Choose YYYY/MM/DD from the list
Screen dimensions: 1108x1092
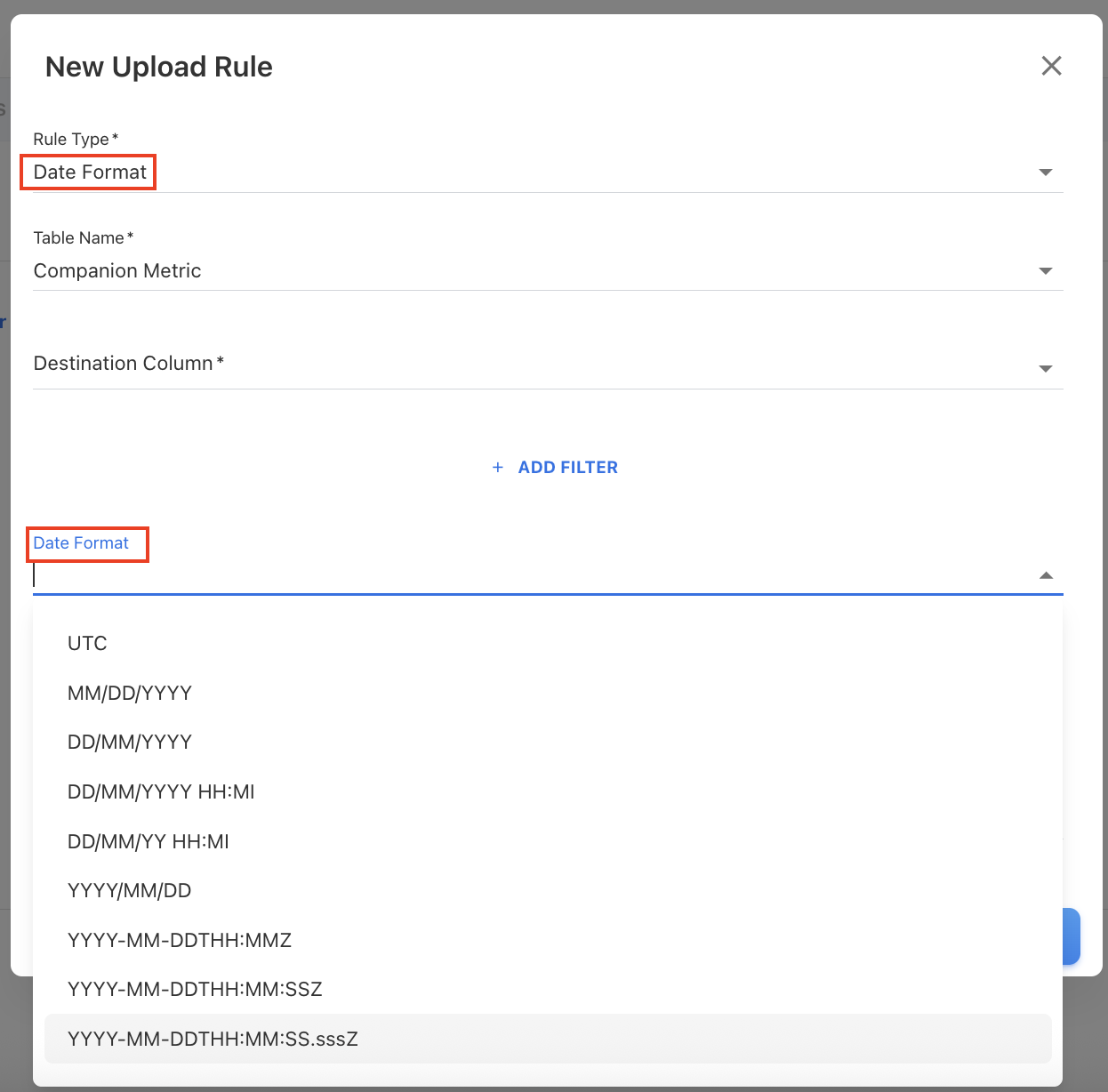(x=130, y=890)
